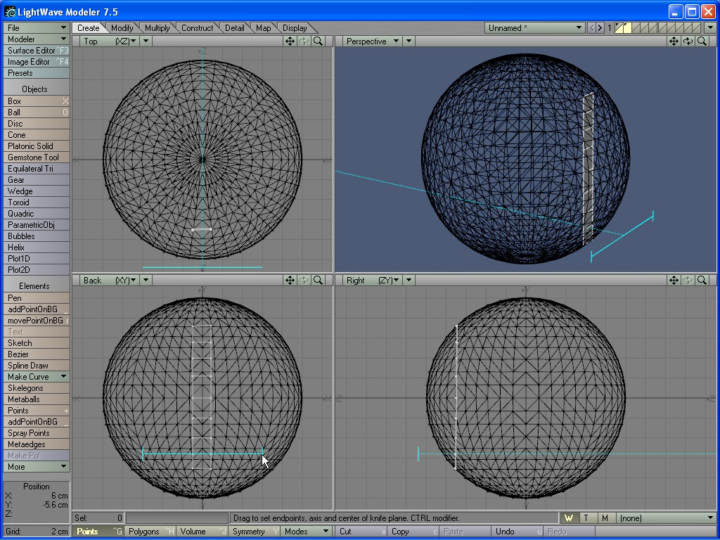Select the third empty layer slot

pyautogui.click(x=655, y=28)
